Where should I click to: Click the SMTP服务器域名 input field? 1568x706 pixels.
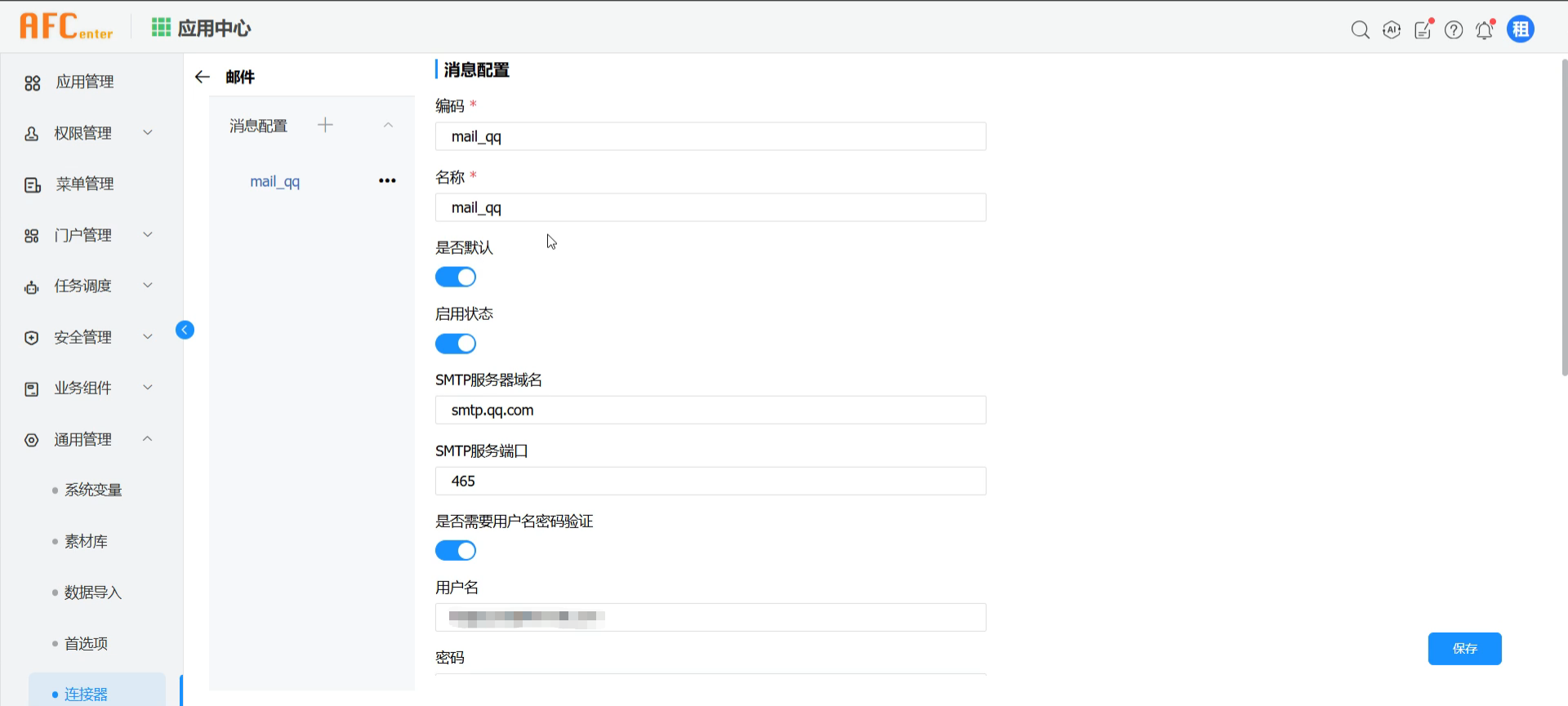click(x=710, y=410)
